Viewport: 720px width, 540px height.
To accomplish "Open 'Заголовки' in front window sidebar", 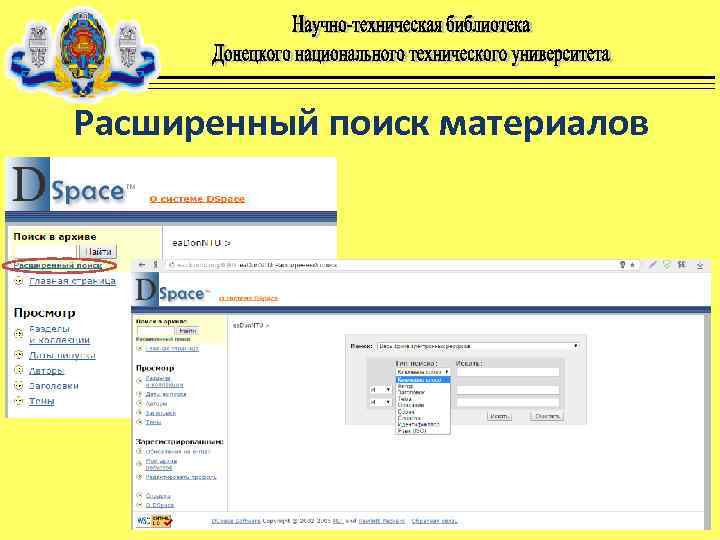I will pos(161,413).
